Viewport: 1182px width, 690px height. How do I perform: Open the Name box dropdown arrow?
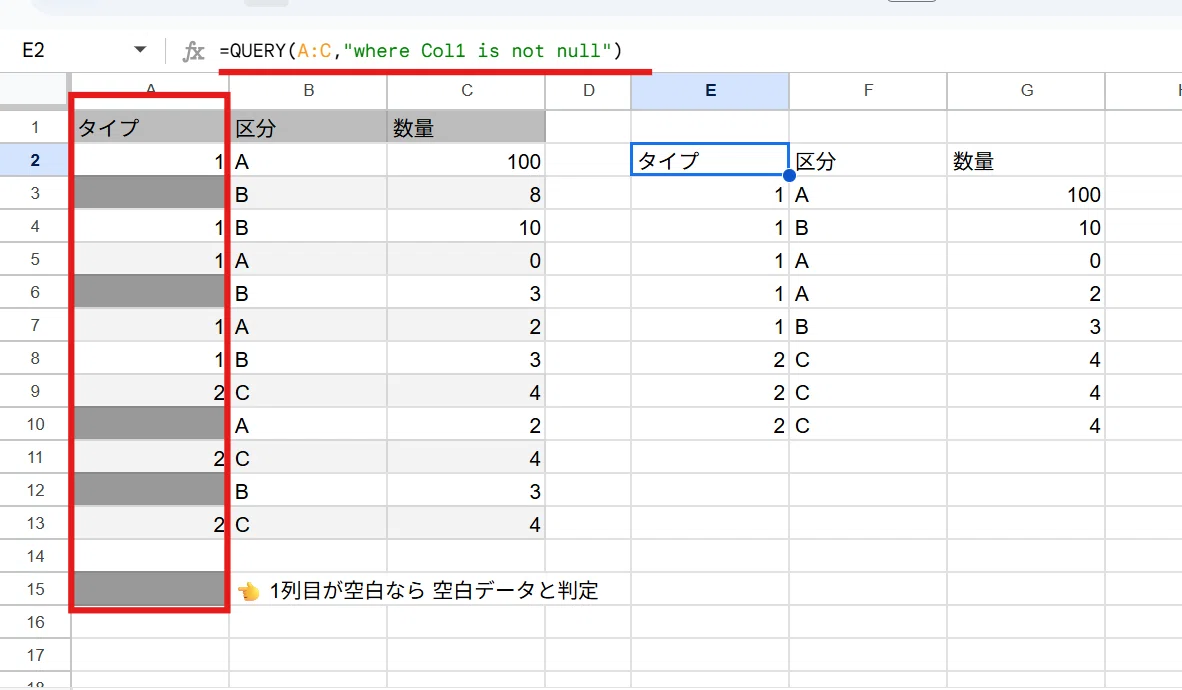click(x=139, y=50)
